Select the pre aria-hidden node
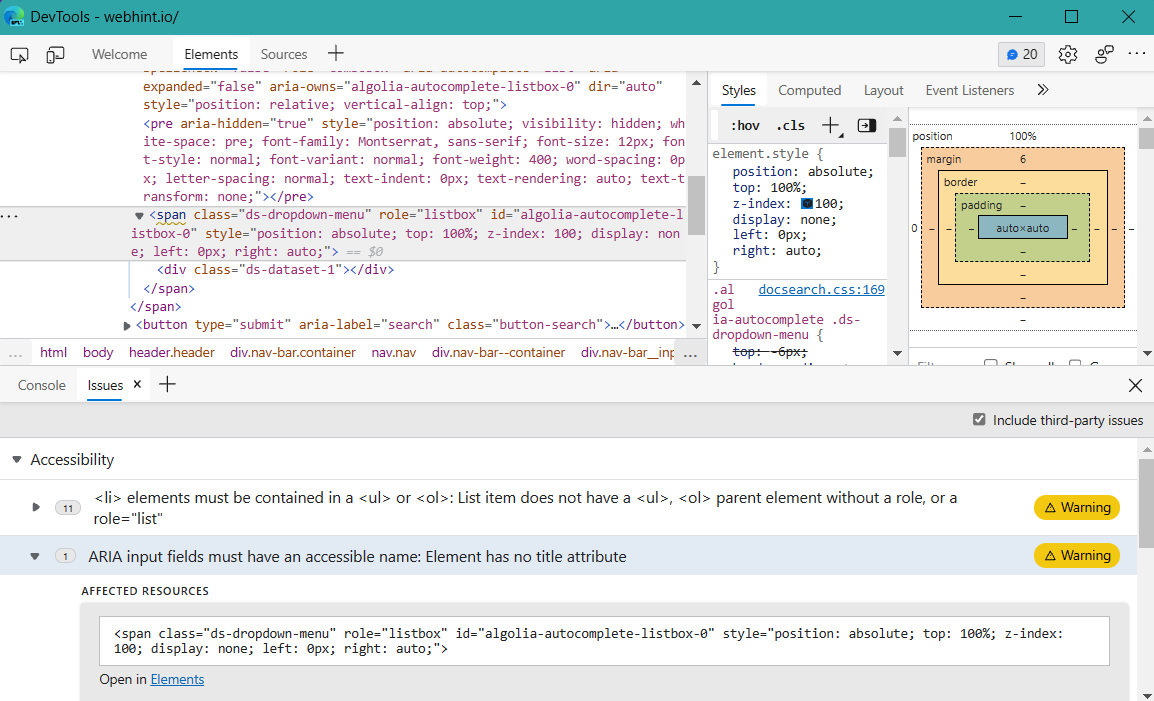1154x701 pixels. click(x=414, y=160)
